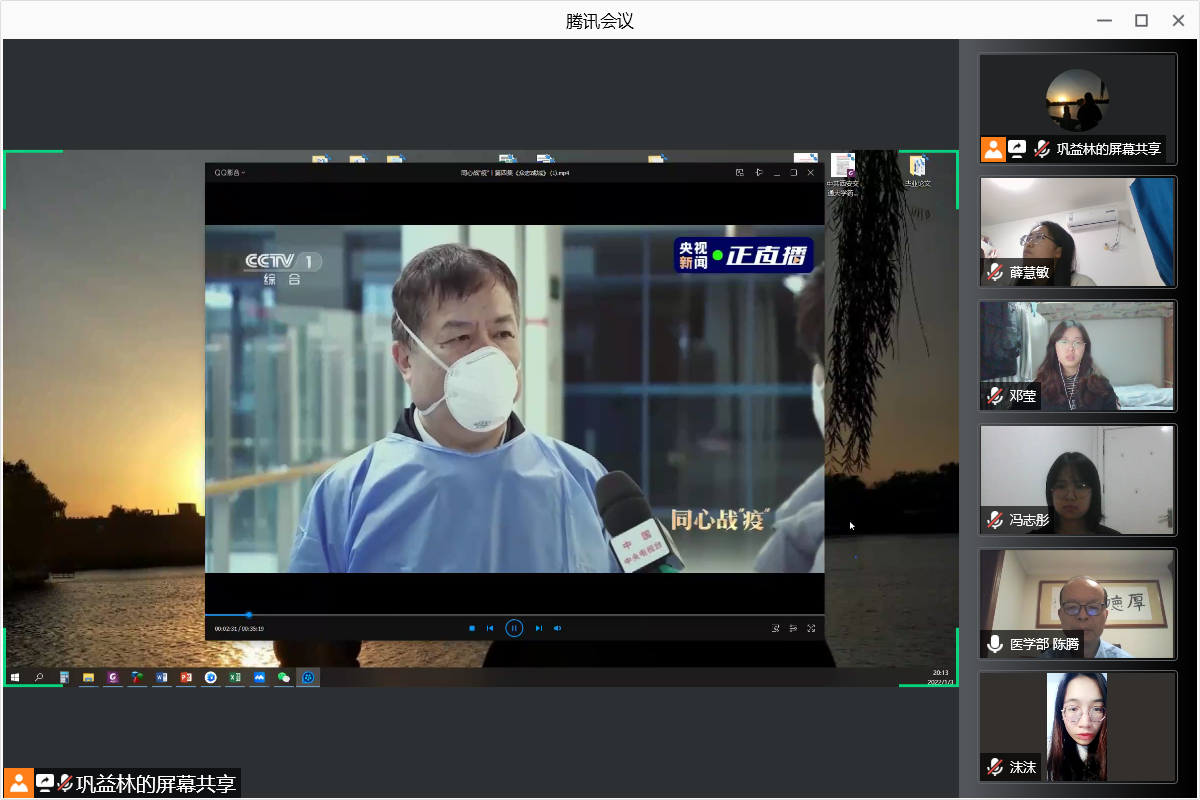Select 医学部 陈腾's video thumbnail
Screen dimensions: 1200x800
pos(1078,604)
